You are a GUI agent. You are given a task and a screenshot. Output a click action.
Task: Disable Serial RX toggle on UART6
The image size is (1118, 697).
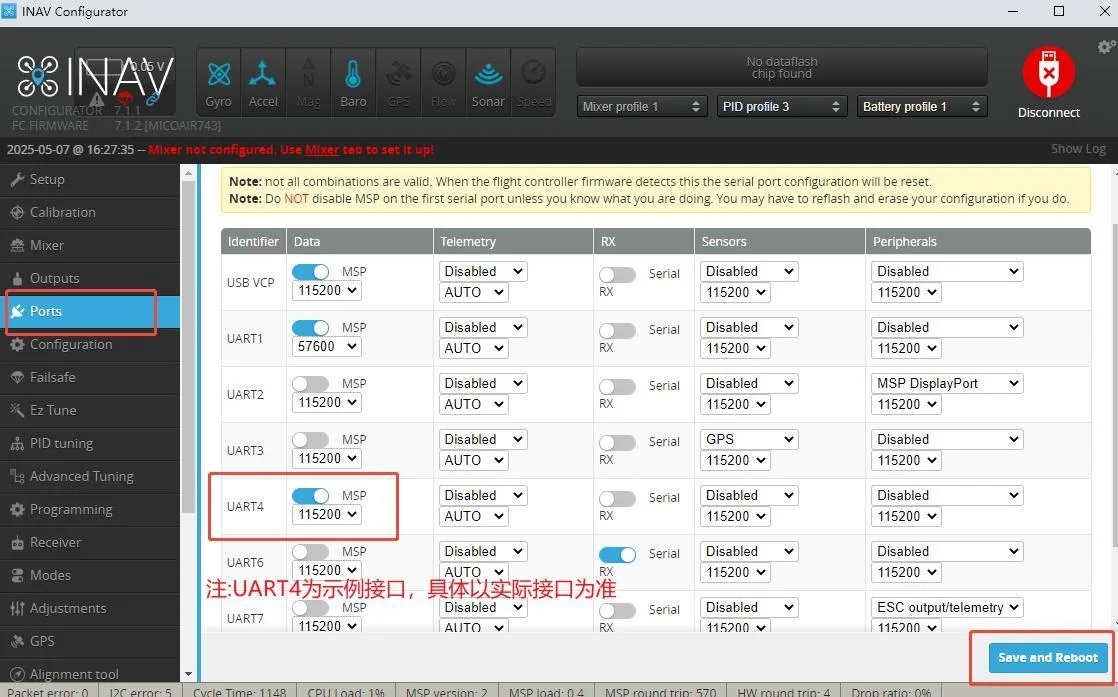point(617,554)
